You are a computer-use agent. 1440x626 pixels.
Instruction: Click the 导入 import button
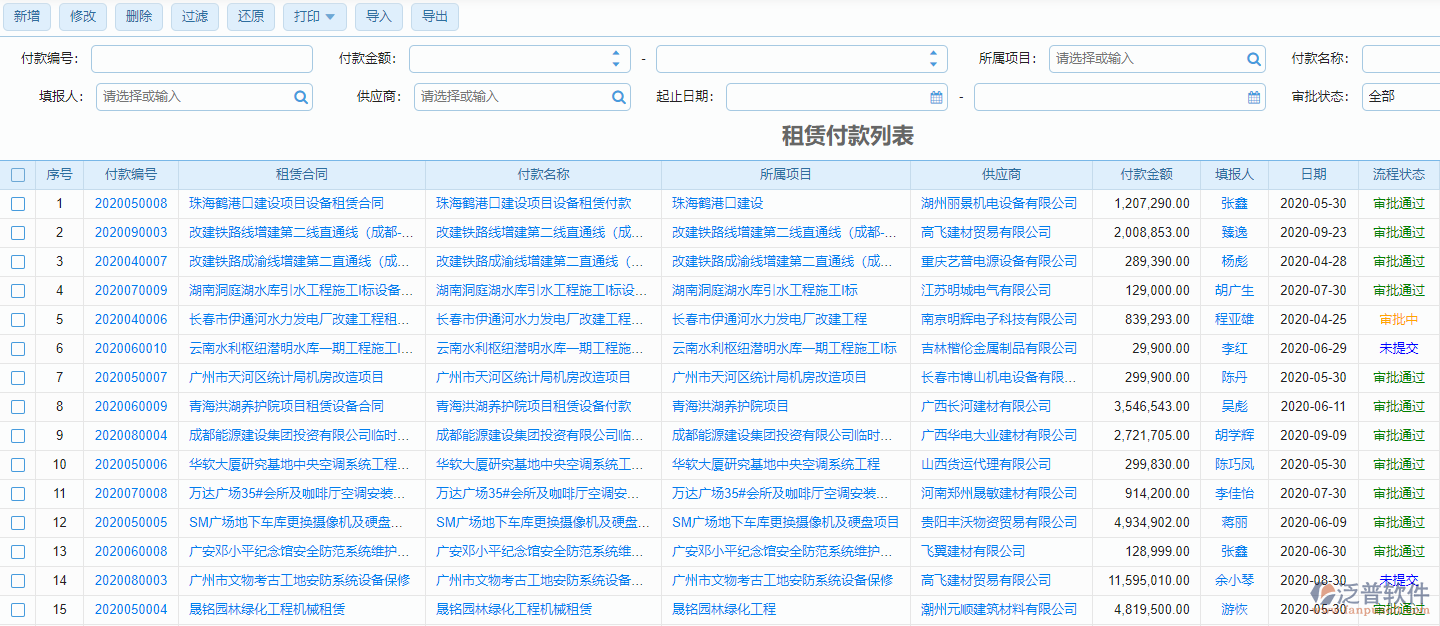pyautogui.click(x=378, y=16)
